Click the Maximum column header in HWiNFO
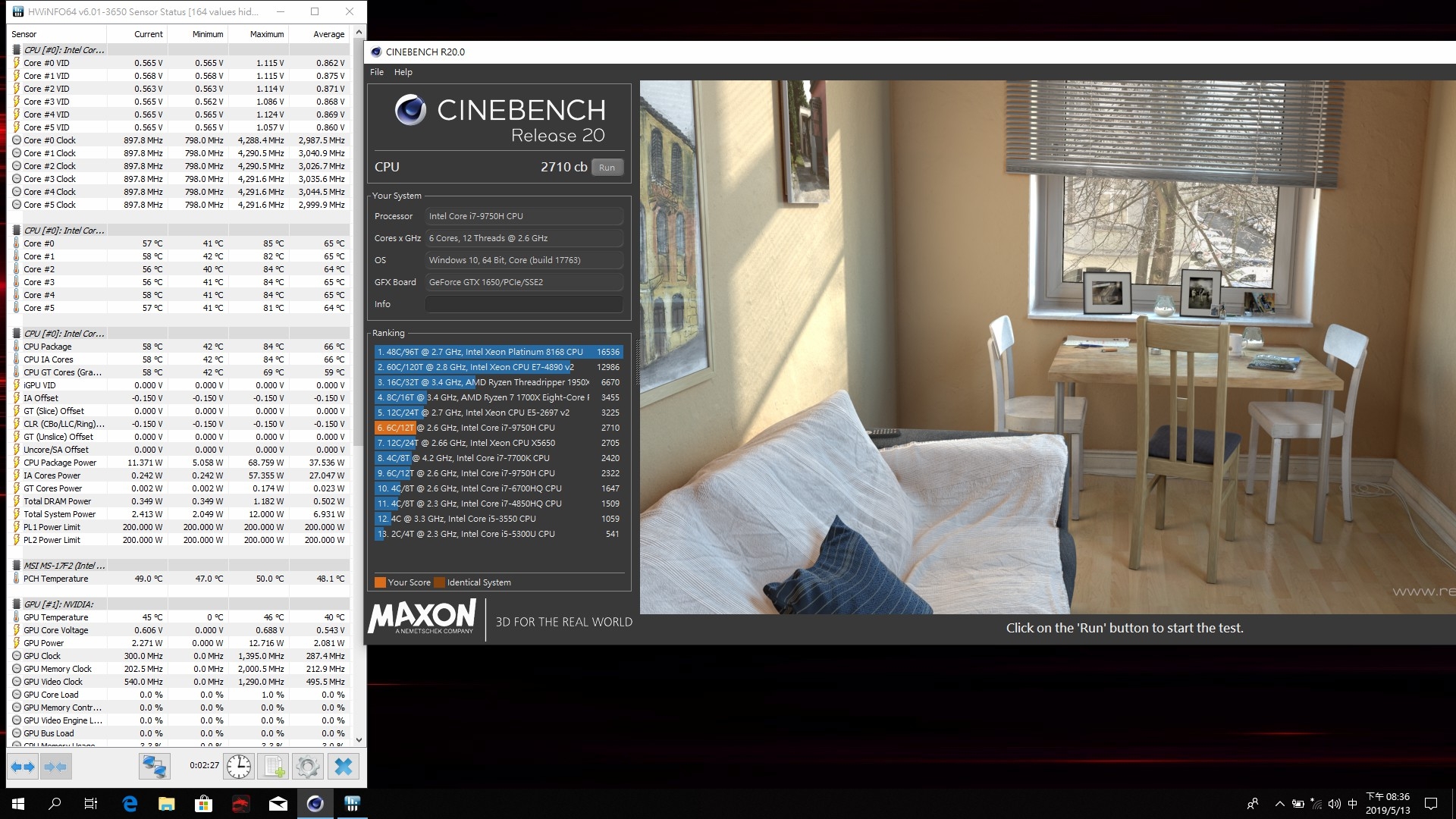The width and height of the screenshot is (1456, 819). point(259,34)
